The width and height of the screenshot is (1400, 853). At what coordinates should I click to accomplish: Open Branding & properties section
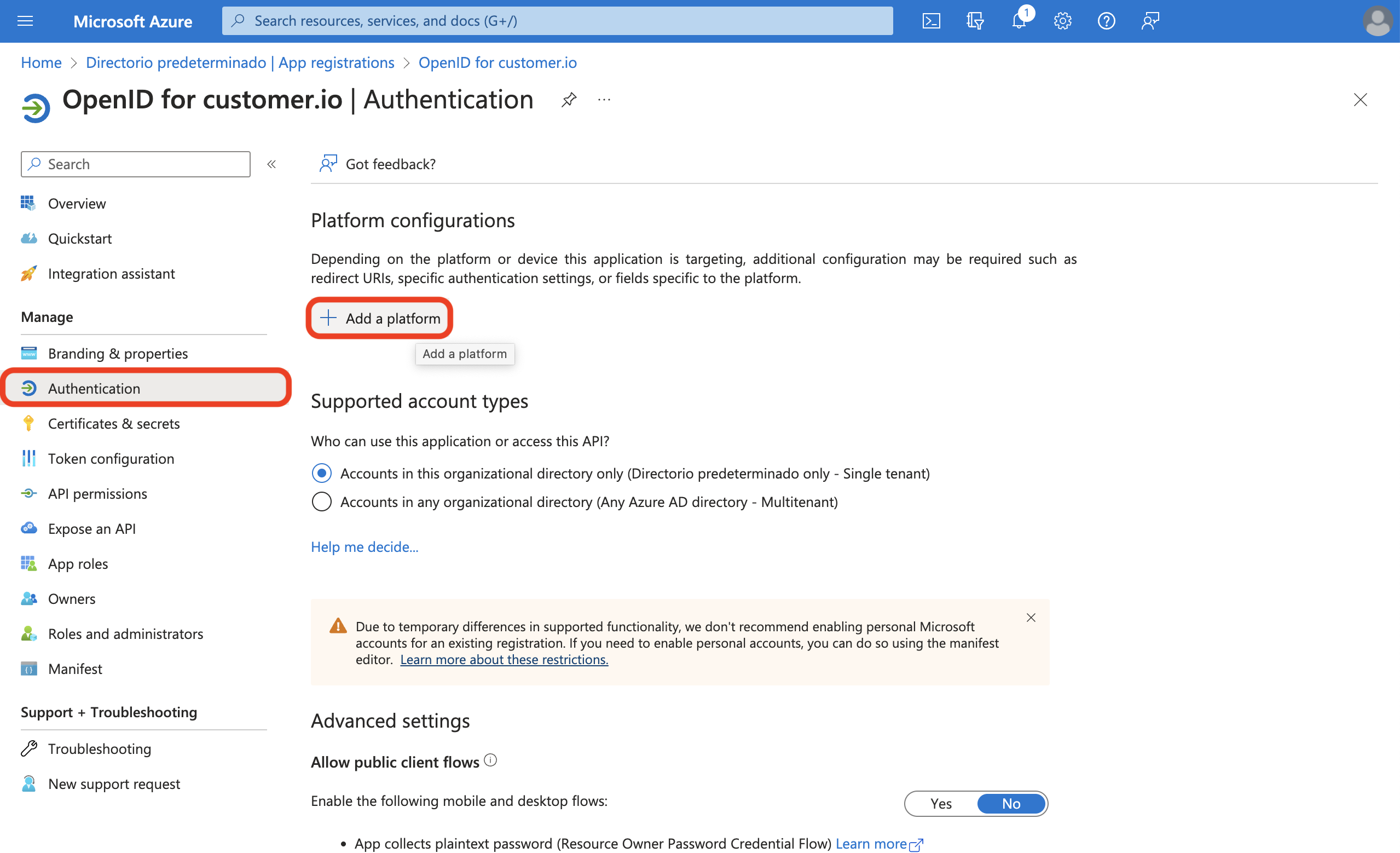[118, 352]
